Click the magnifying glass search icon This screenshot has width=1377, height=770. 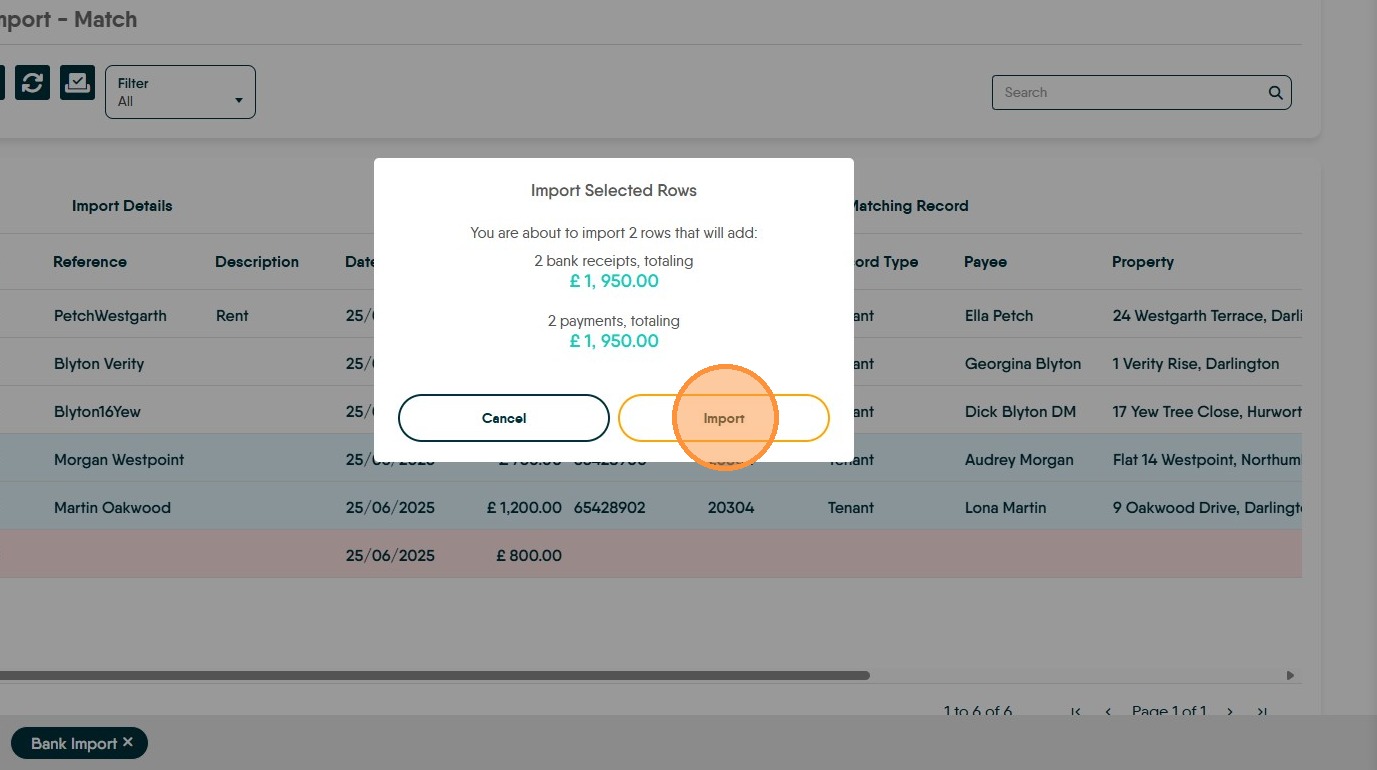1275,93
